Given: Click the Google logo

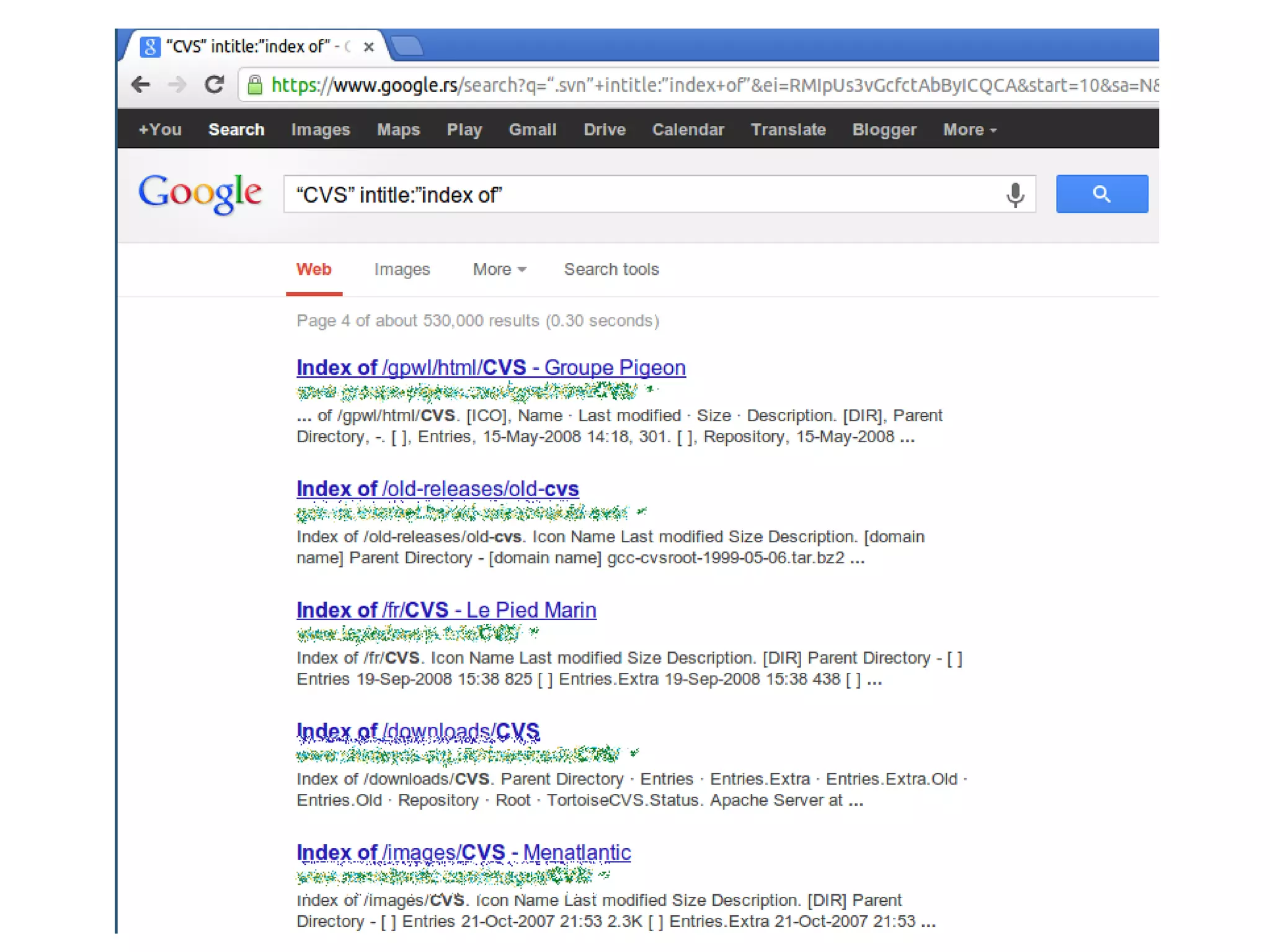Looking at the screenshot, I should pyautogui.click(x=200, y=194).
